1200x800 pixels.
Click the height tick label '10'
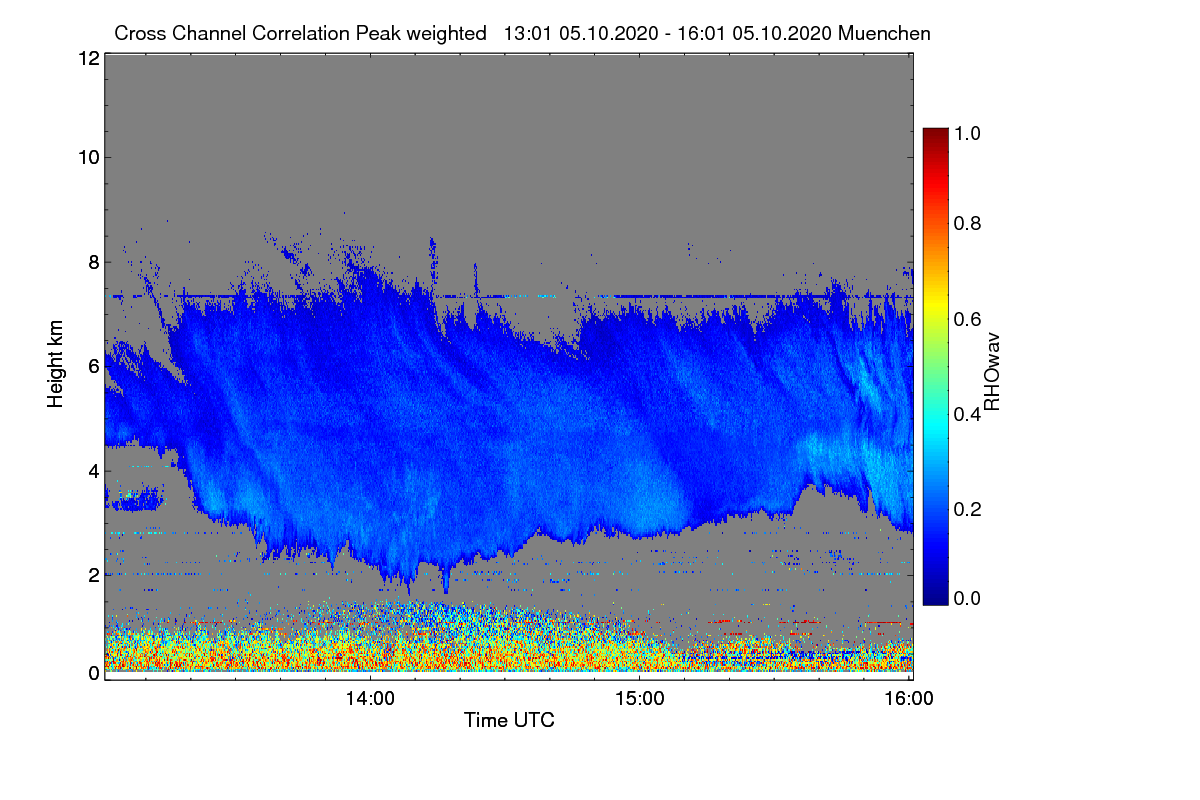point(88,157)
